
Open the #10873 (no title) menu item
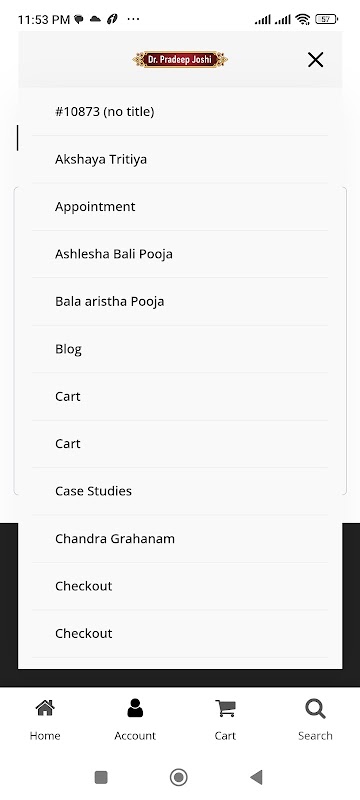180,112
